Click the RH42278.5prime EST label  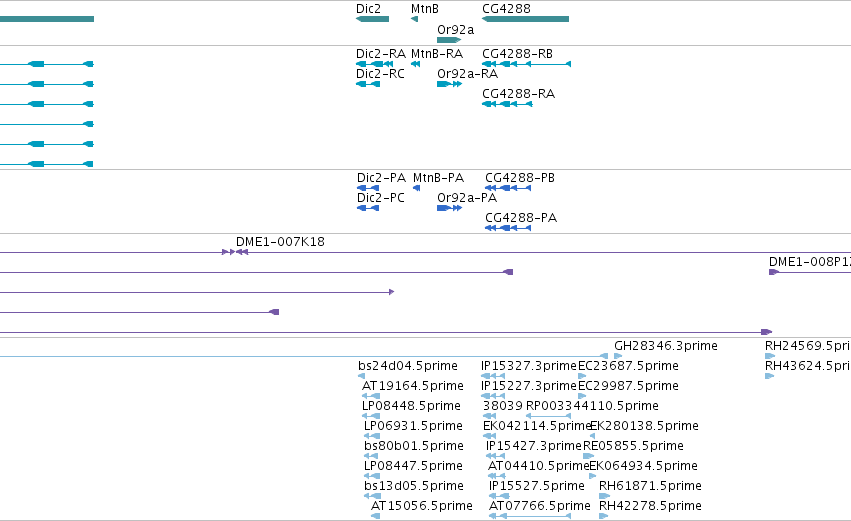[650, 506]
